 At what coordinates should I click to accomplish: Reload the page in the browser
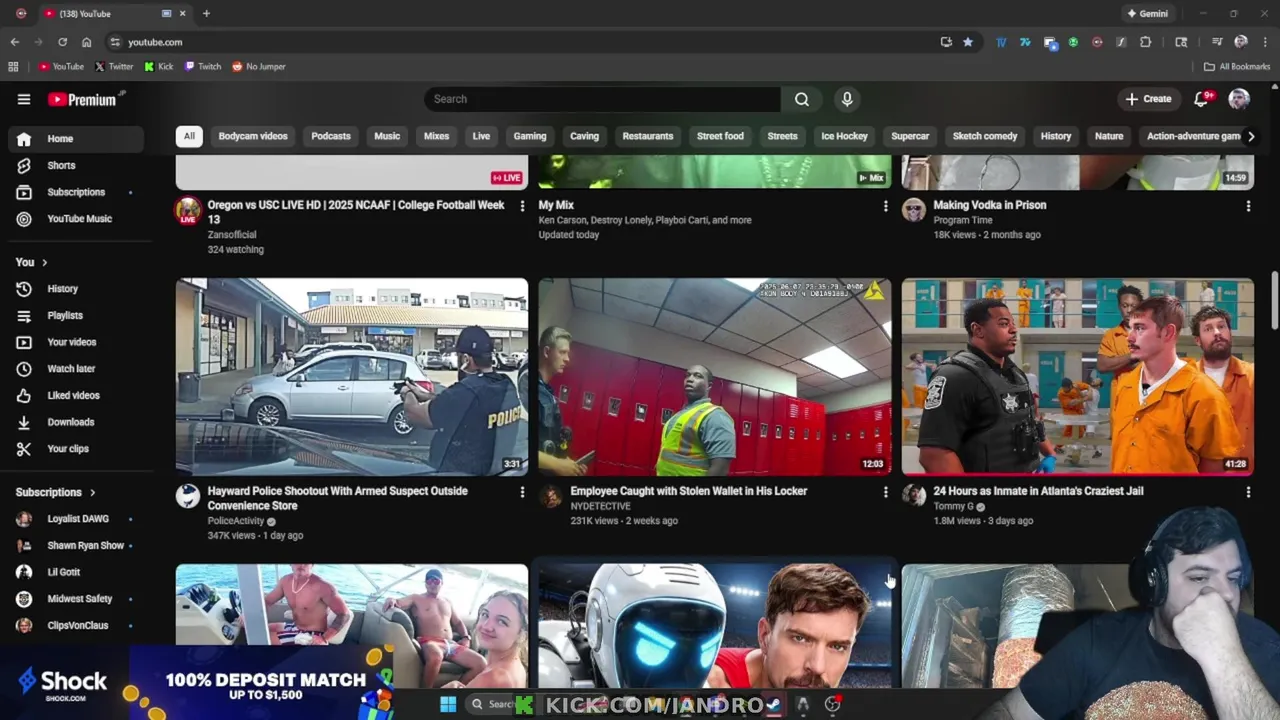62,42
